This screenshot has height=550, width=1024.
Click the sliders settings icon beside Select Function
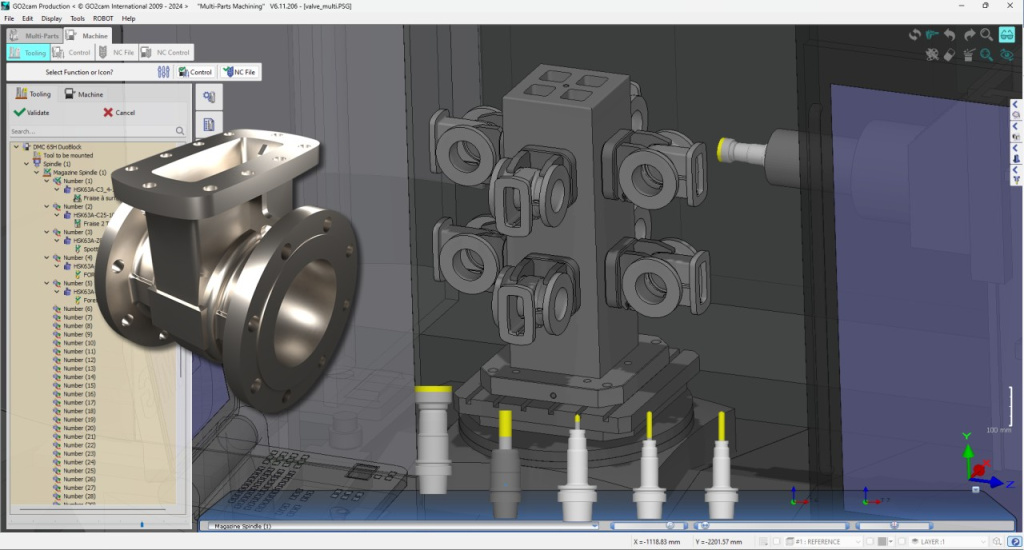coord(164,72)
